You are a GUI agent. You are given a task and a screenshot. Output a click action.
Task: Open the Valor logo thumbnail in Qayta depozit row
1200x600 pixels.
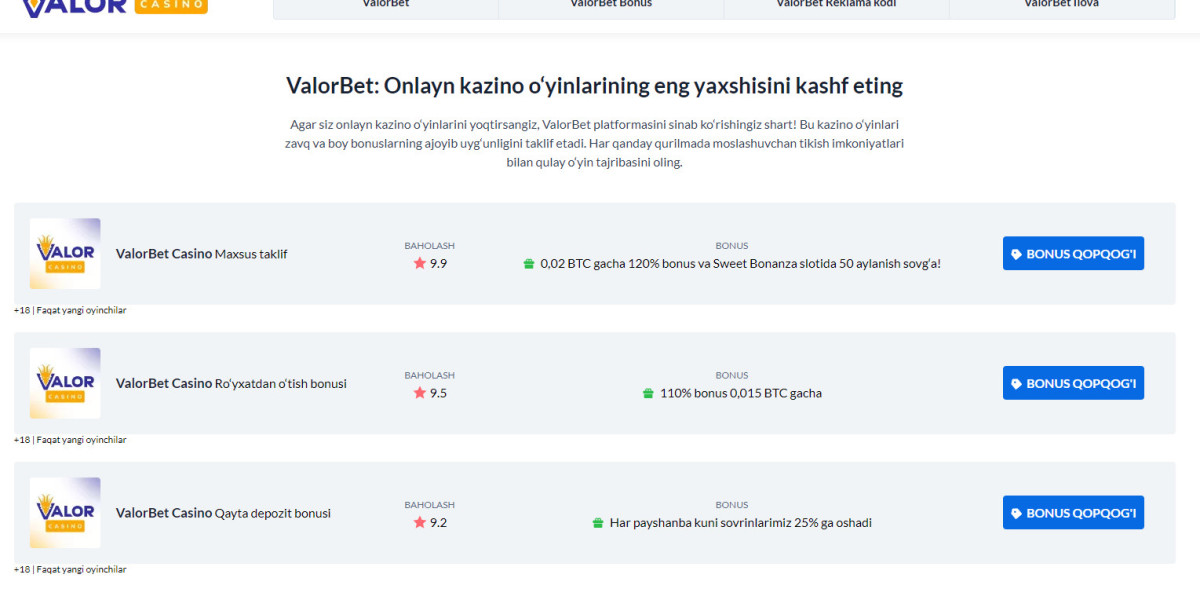pos(65,513)
